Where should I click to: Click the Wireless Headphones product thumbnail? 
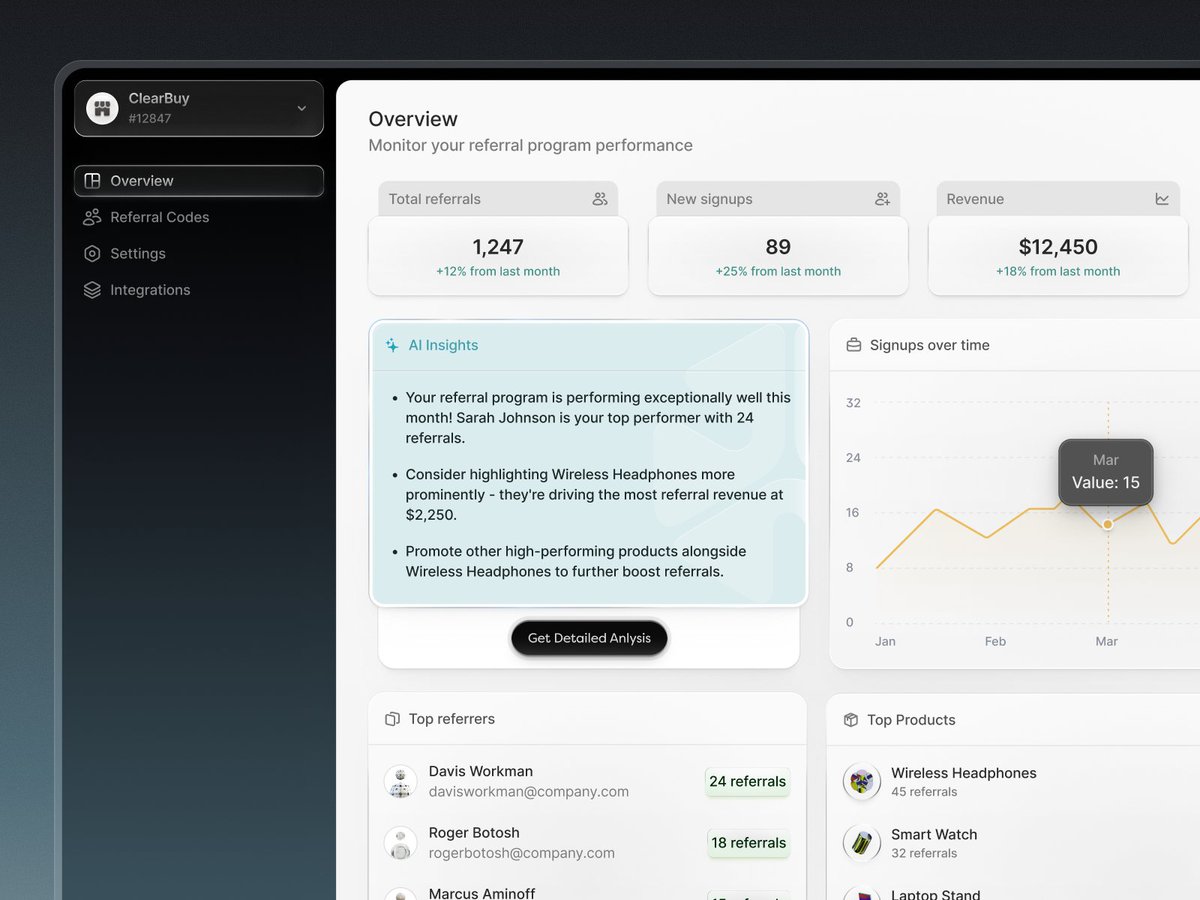click(x=862, y=782)
